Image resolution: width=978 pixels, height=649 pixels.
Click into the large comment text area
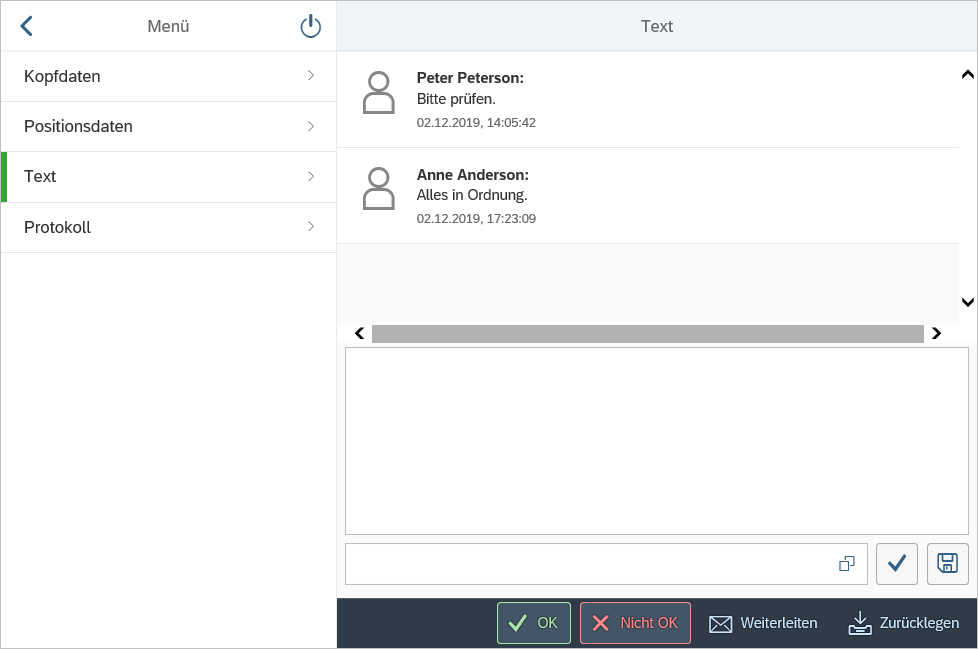pos(656,440)
